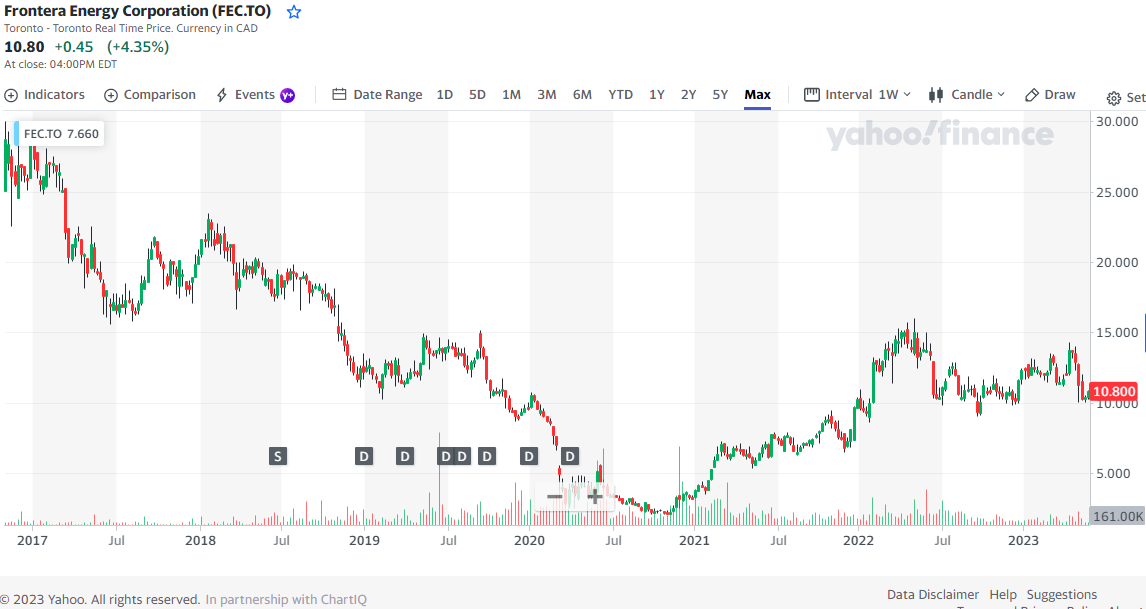This screenshot has height=609, width=1146.
Task: Select the 1M time range
Action: 512,94
